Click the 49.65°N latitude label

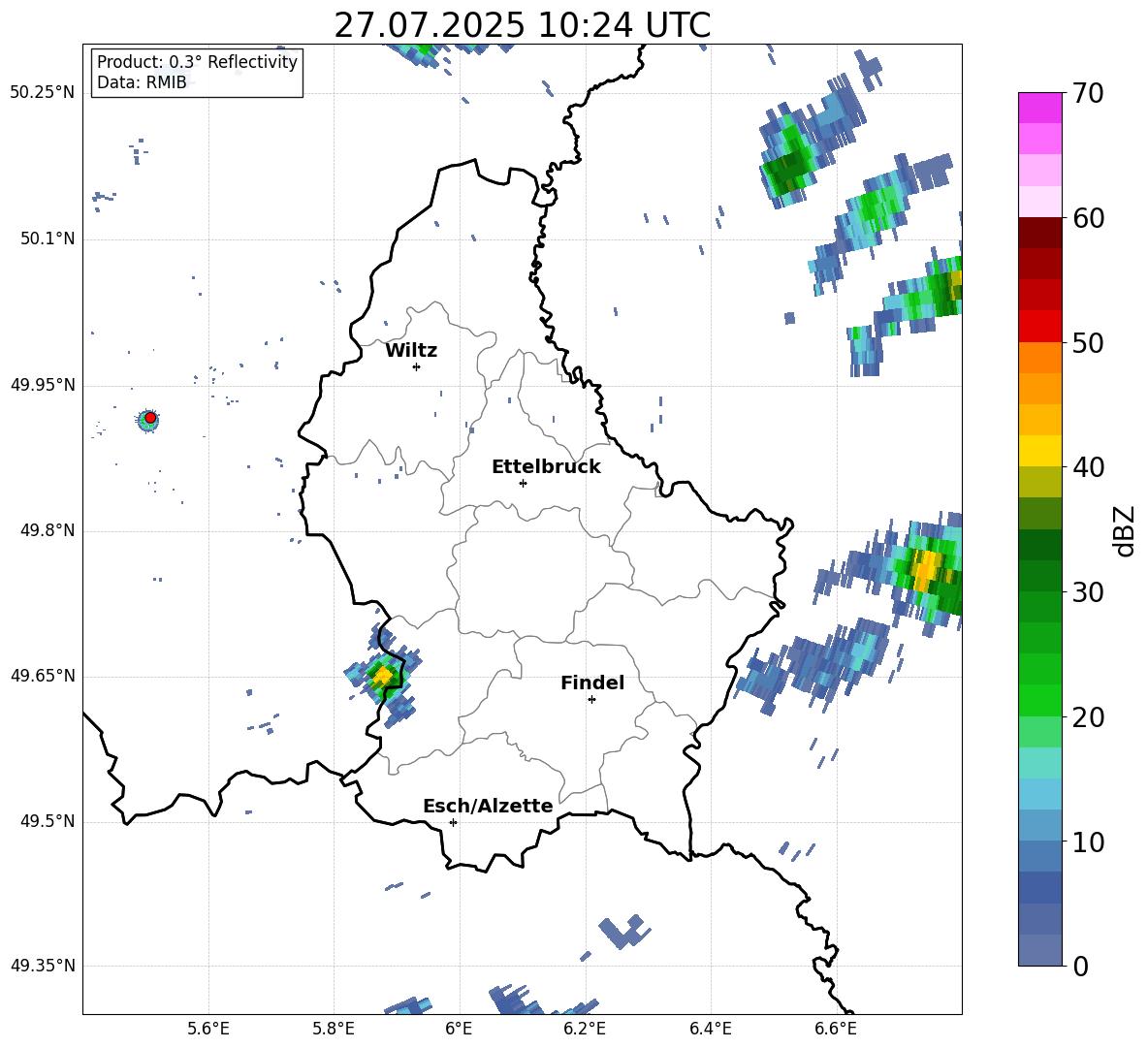tap(43, 676)
